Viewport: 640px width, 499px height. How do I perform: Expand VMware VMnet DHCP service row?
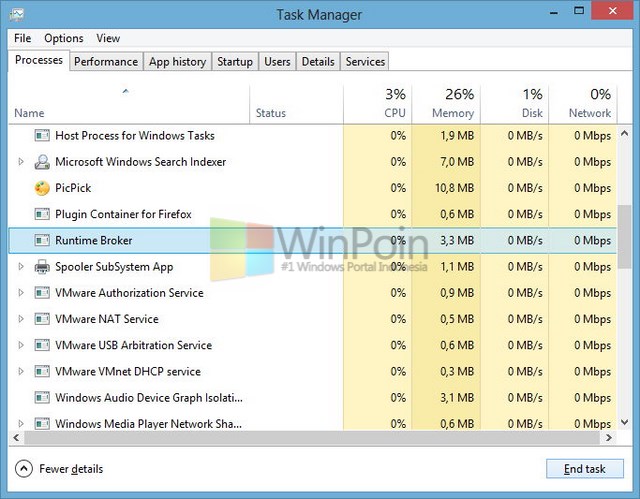tap(21, 371)
